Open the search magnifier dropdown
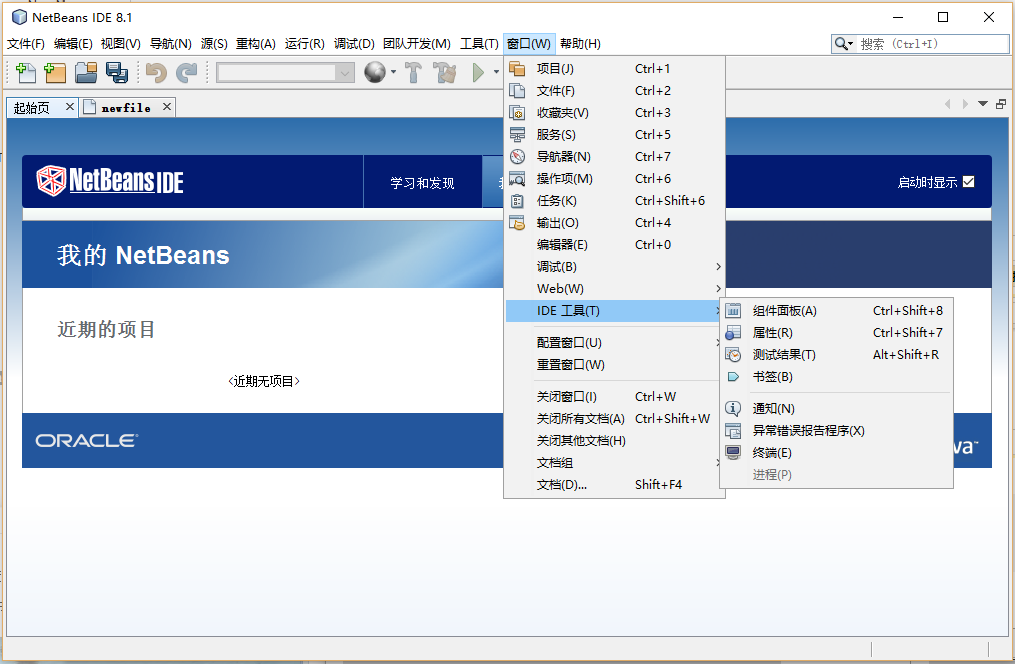Viewport: 1015px width, 664px height. [843, 43]
